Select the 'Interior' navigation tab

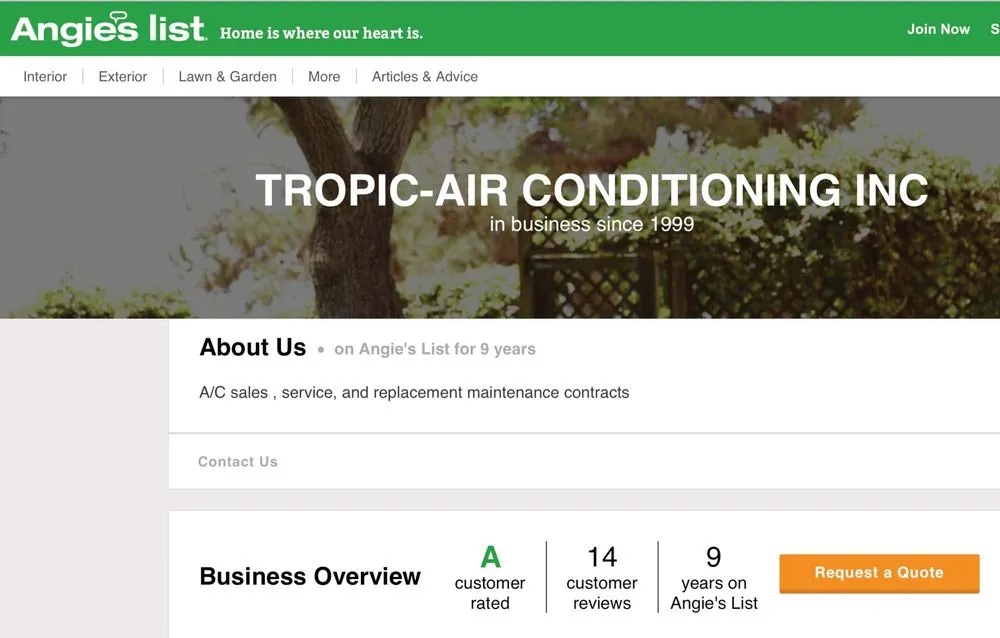44,76
